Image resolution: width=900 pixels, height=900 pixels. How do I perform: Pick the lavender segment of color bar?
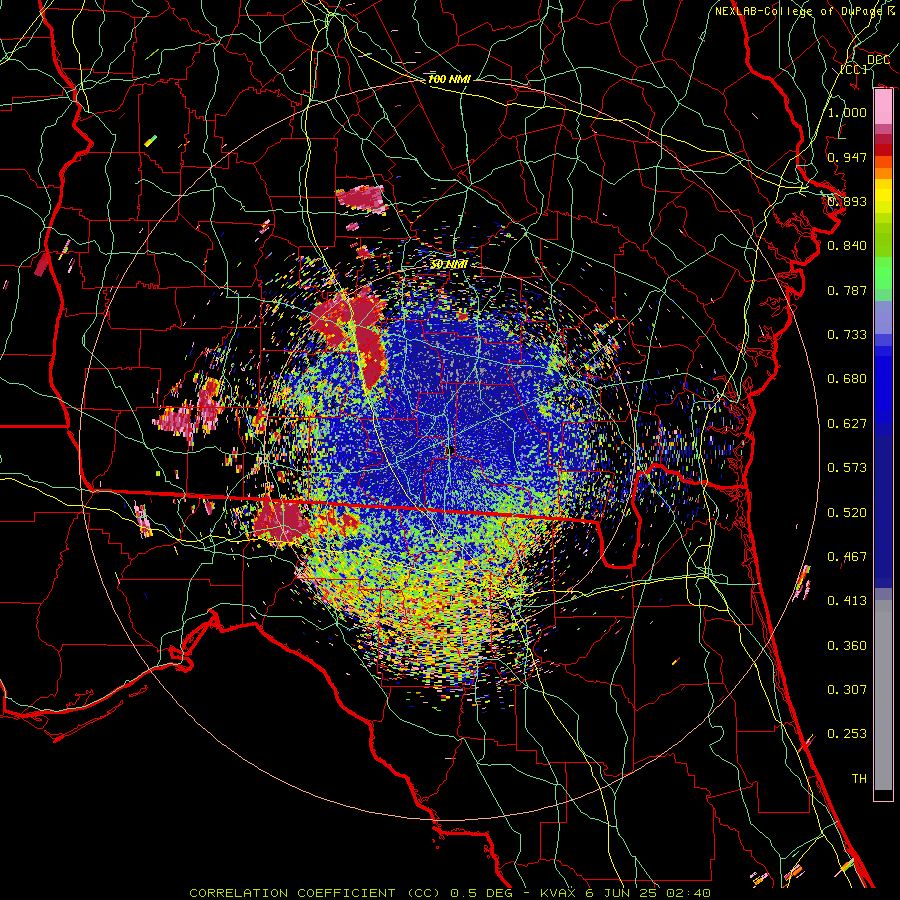(x=883, y=318)
